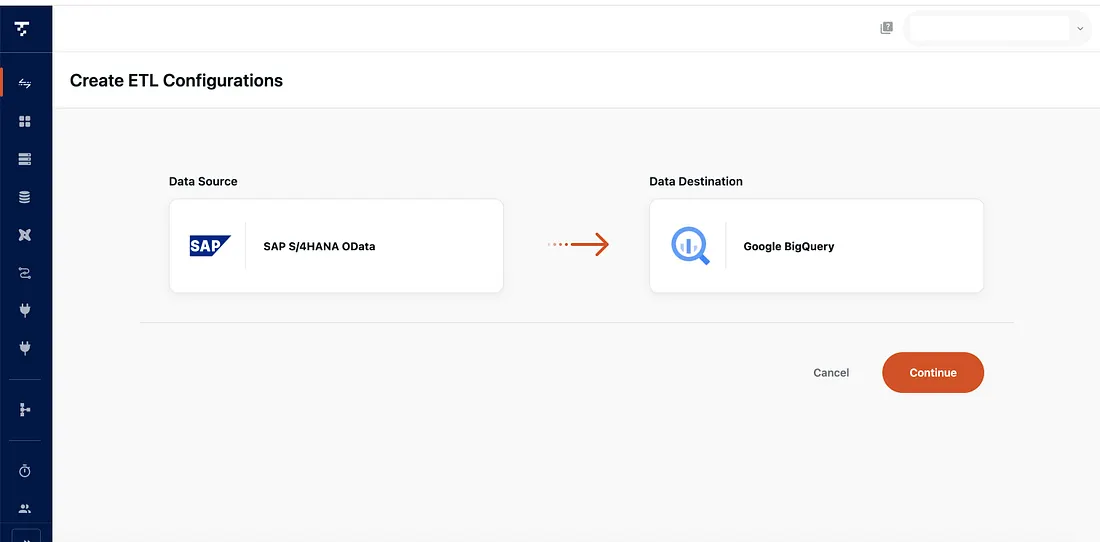1100x542 pixels.
Task: Select the Google BigQuery destination card
Action: (816, 246)
